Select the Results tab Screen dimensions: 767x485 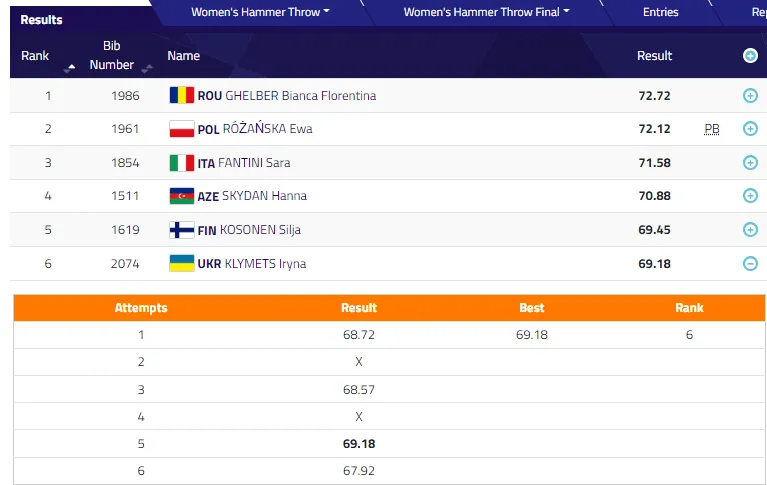click(41, 19)
